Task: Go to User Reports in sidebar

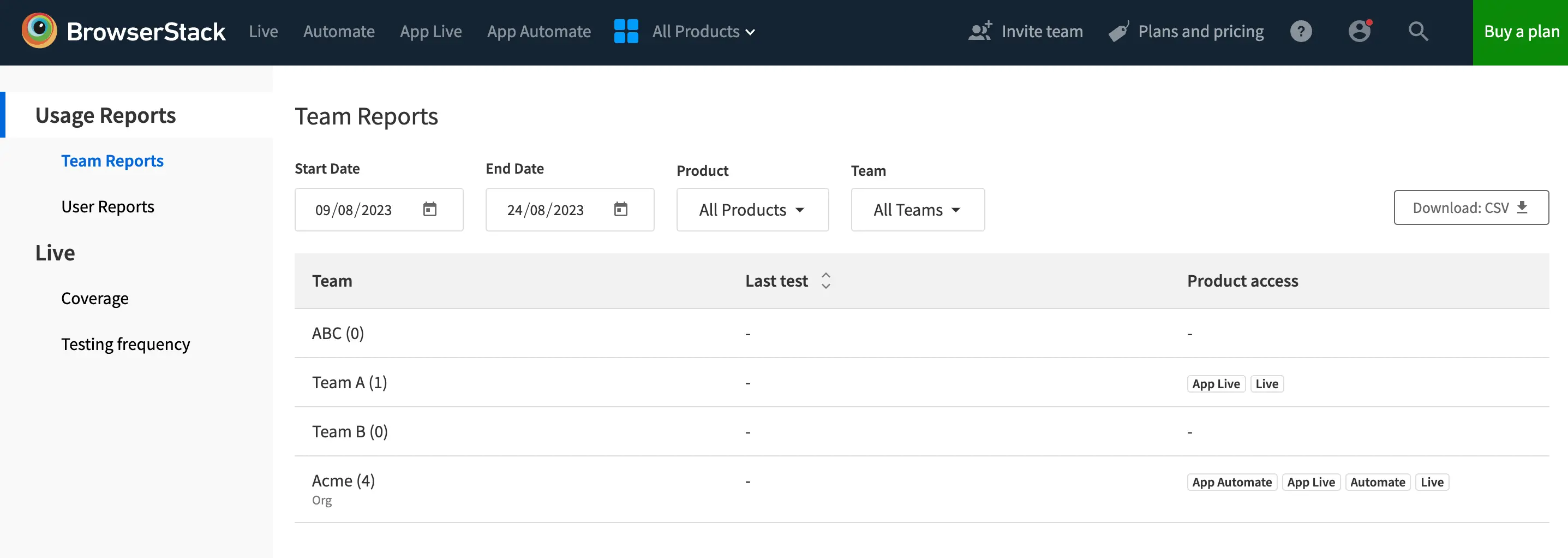Action: [x=107, y=207]
